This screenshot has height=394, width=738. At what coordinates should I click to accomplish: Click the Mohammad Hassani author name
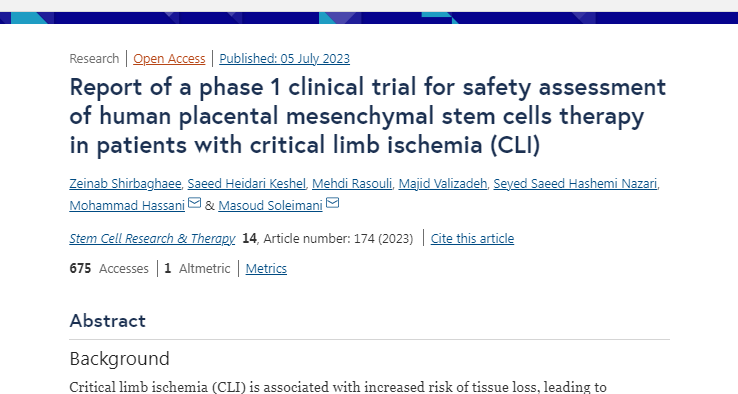coord(127,206)
